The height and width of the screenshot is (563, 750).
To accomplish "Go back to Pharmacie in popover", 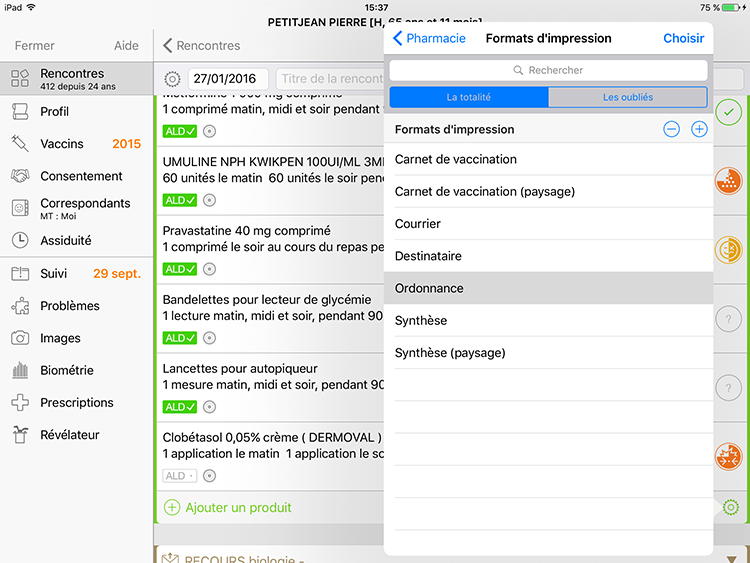I will pos(430,39).
